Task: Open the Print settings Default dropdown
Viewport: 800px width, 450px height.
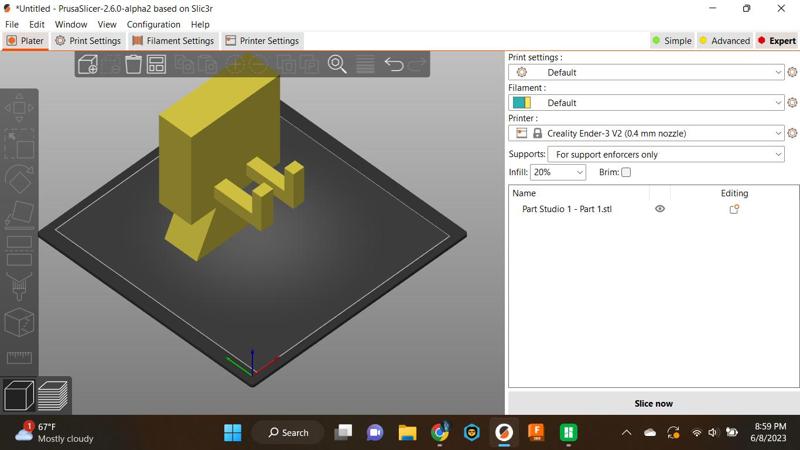Action: click(646, 72)
